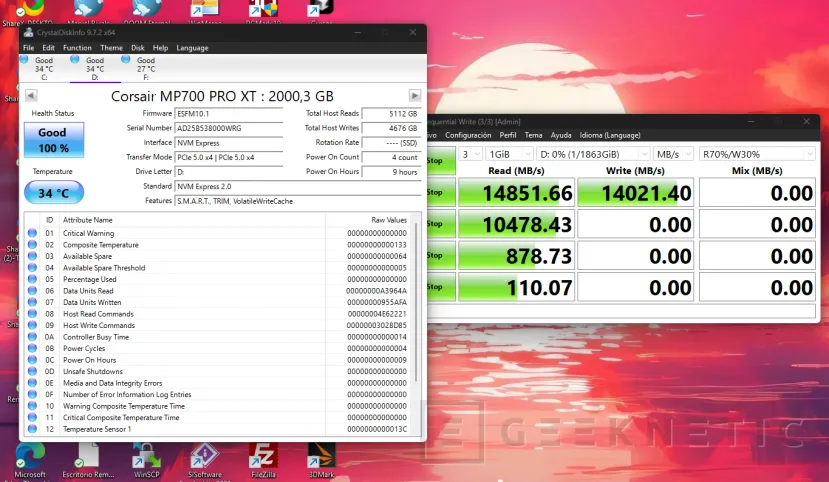Screen dimensions: 829x482
Task: Click Stop button beside 10478.43 result
Action: tap(441, 224)
